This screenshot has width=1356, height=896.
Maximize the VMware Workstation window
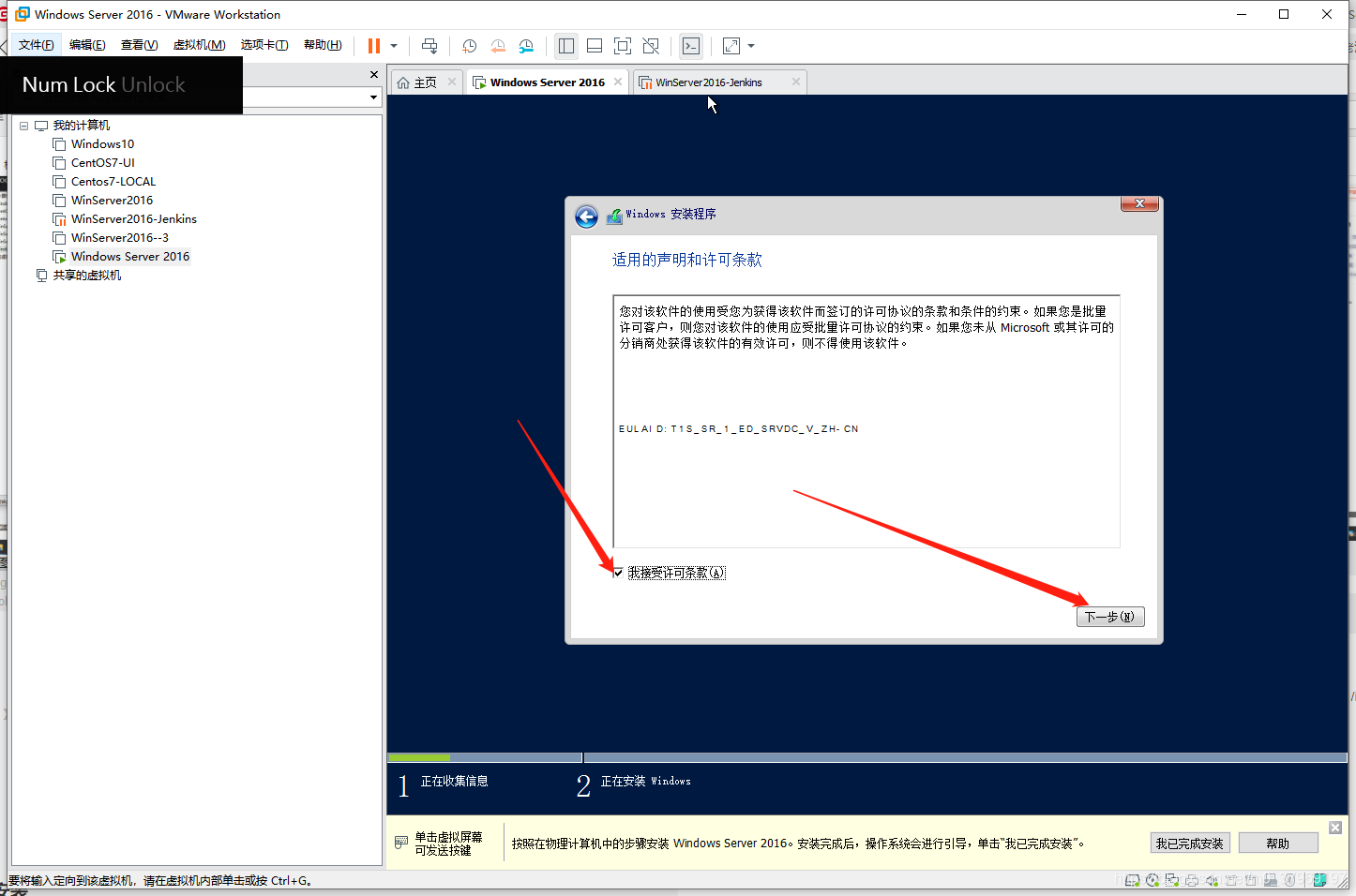tap(1284, 14)
